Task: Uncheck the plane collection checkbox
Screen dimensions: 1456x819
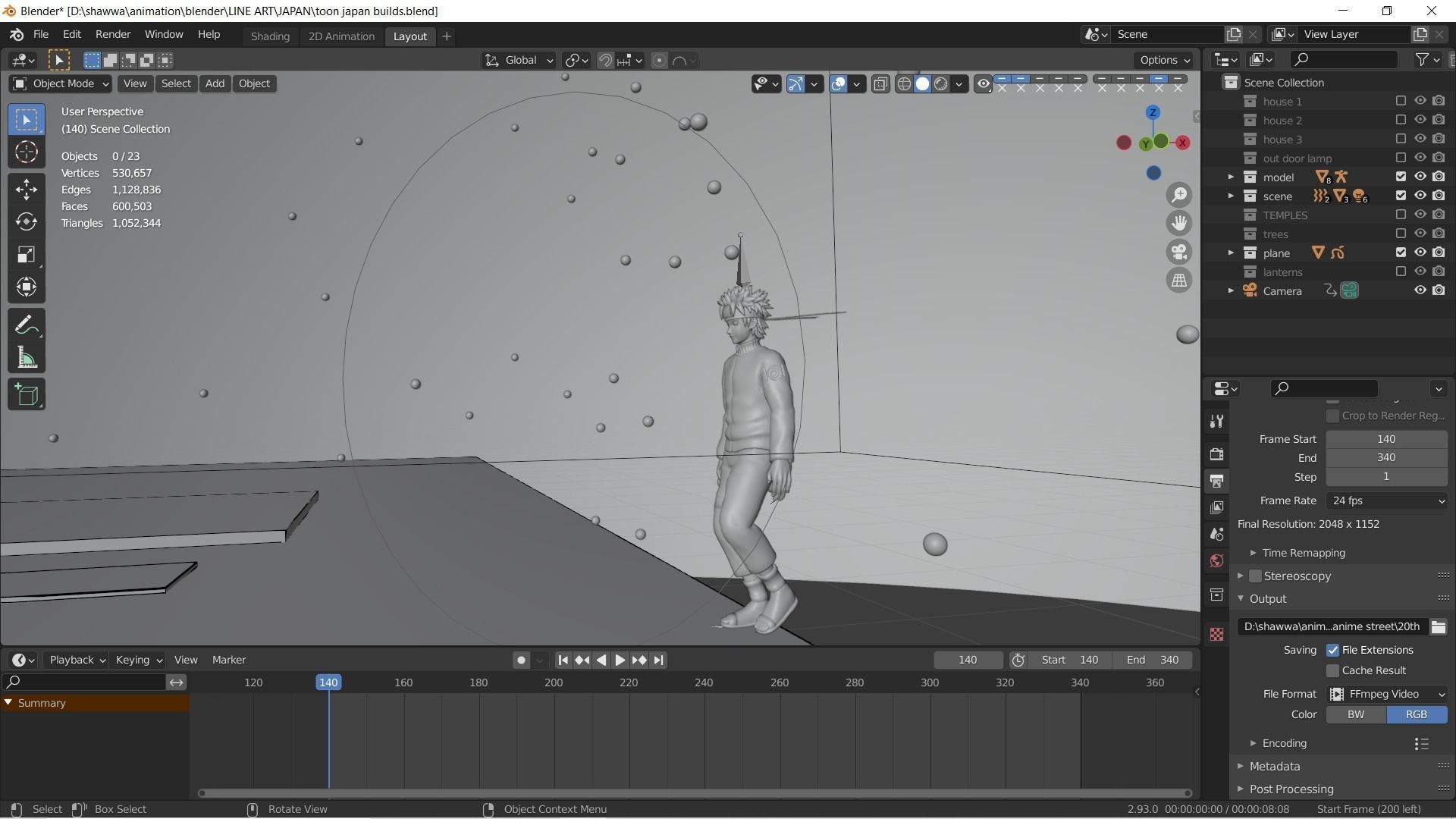Action: (x=1401, y=253)
